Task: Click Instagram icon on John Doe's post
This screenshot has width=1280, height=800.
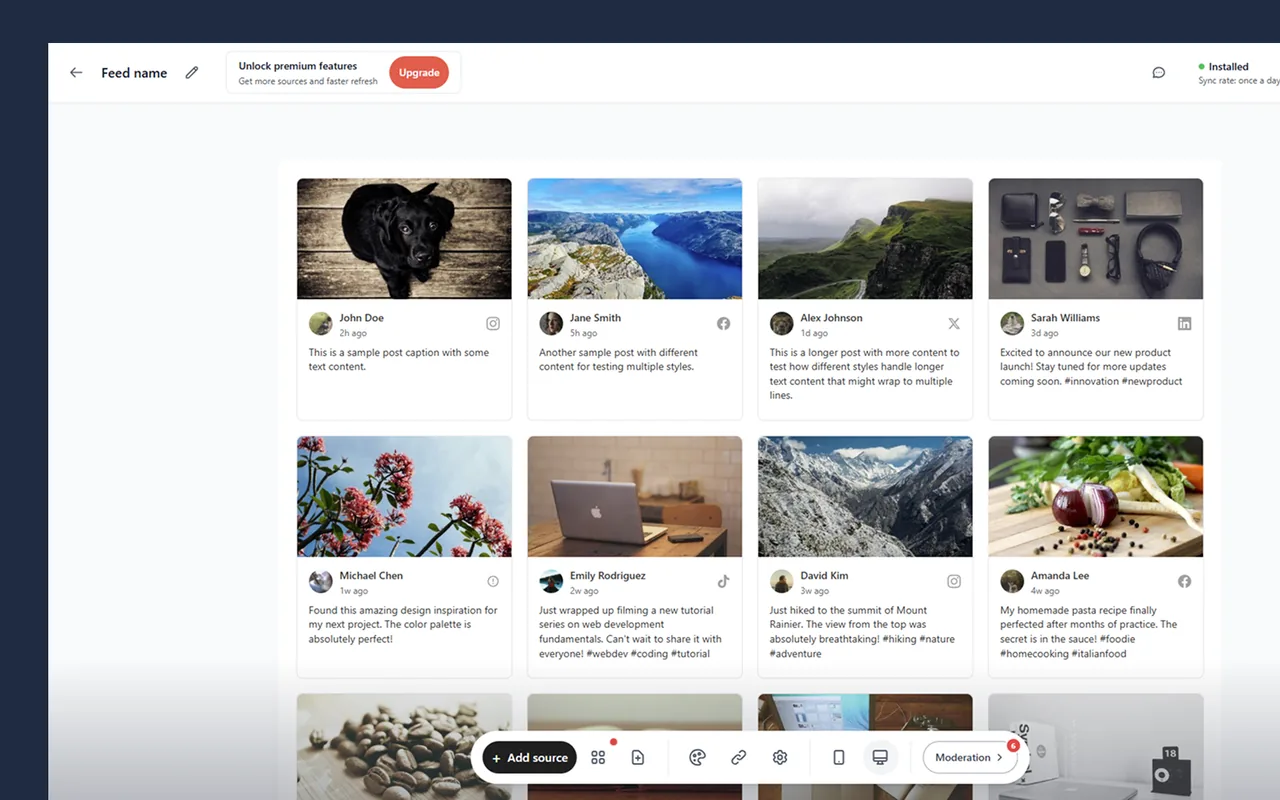Action: [493, 324]
